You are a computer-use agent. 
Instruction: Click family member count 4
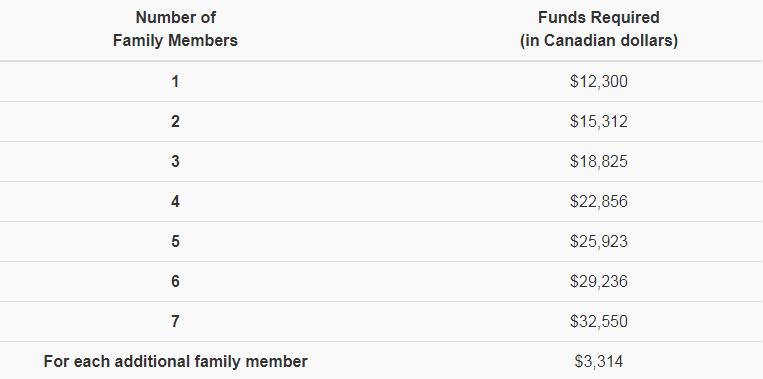tap(175, 201)
